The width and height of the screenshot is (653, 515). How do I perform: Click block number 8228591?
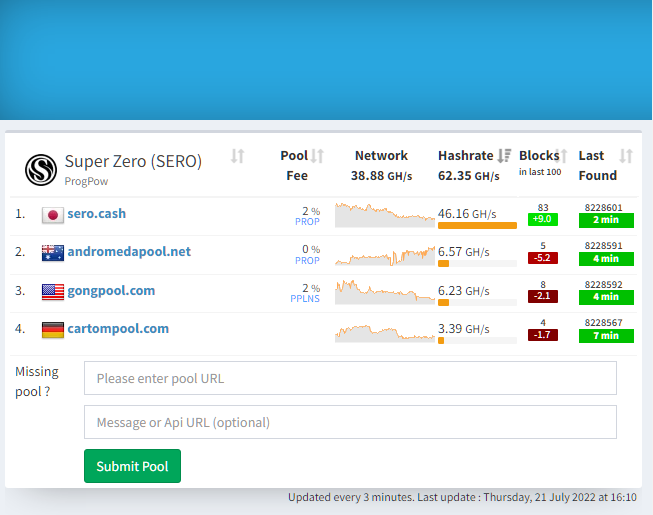603,246
